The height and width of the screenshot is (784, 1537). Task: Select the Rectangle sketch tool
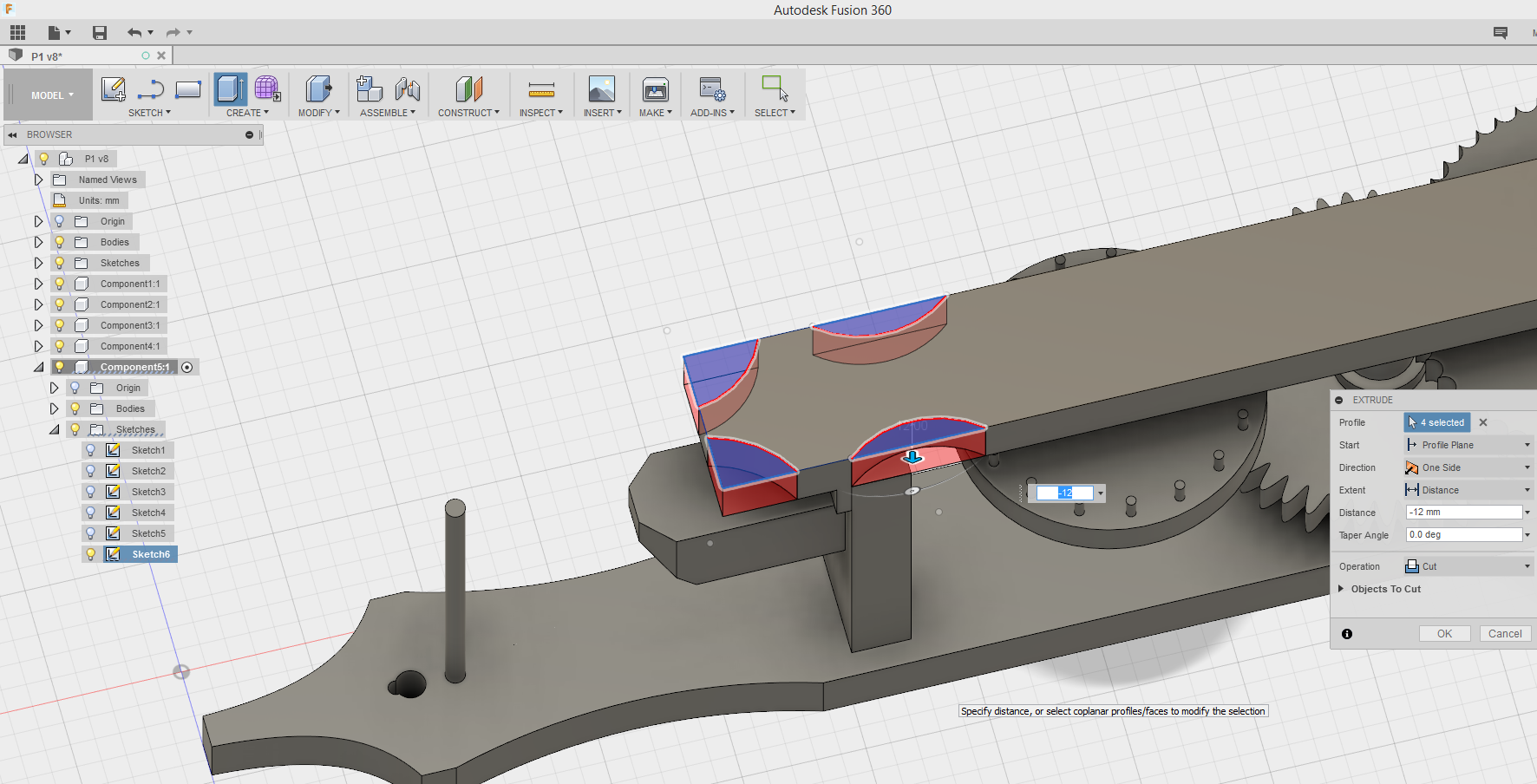[x=188, y=88]
